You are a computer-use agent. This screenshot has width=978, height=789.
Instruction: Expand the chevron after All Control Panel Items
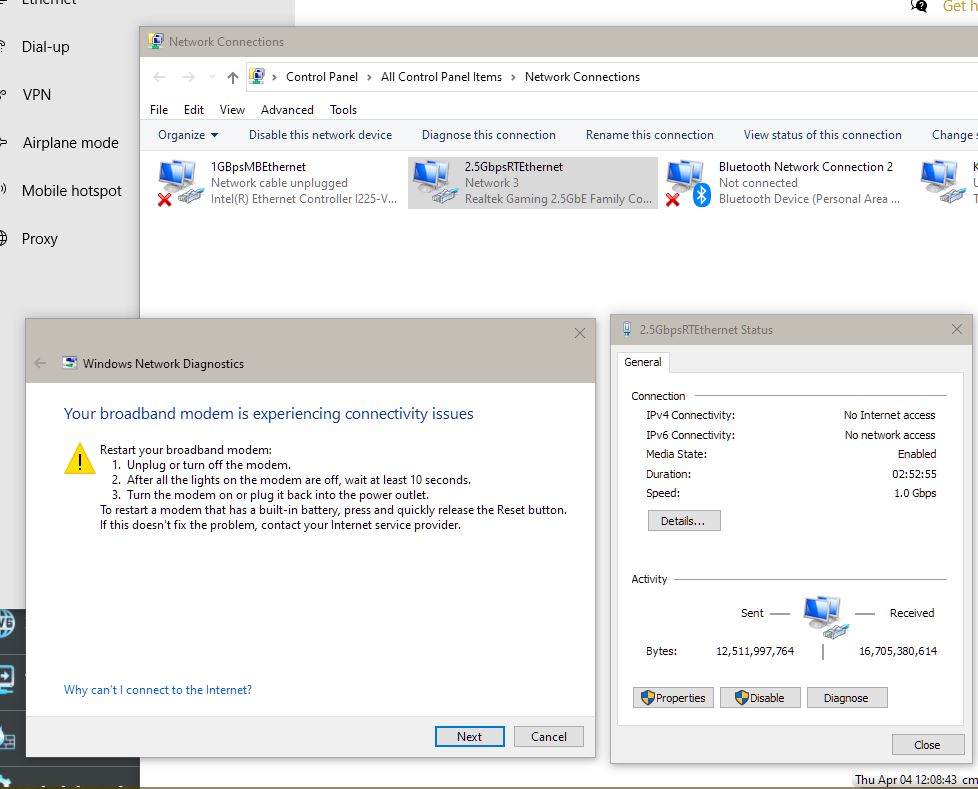coord(513,77)
